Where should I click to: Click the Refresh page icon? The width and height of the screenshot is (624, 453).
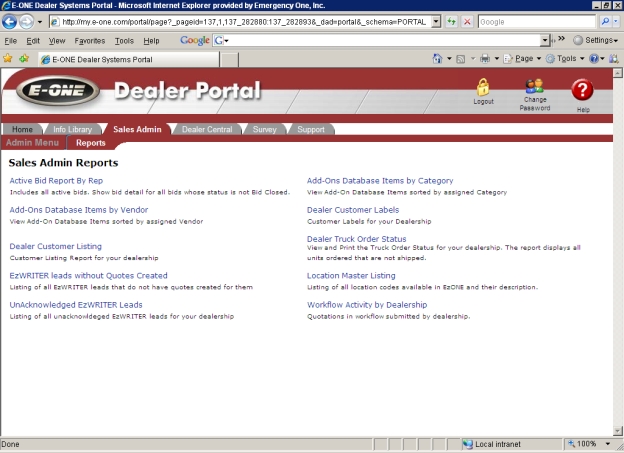point(451,21)
